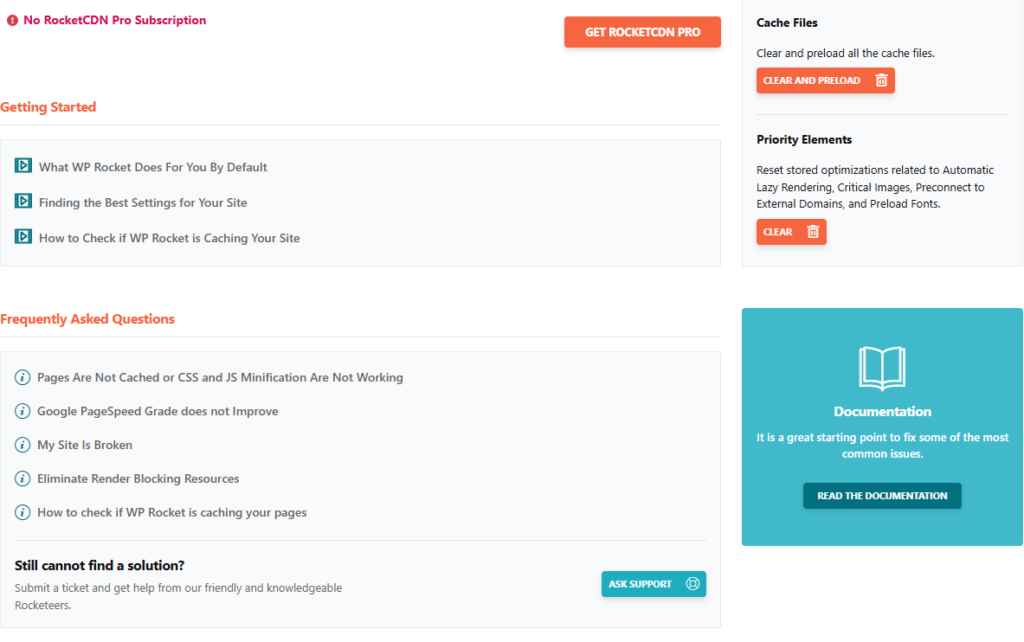Open Google PageSpeed Grade does not Improve FAQ
This screenshot has width=1024, height=642.
pos(157,411)
